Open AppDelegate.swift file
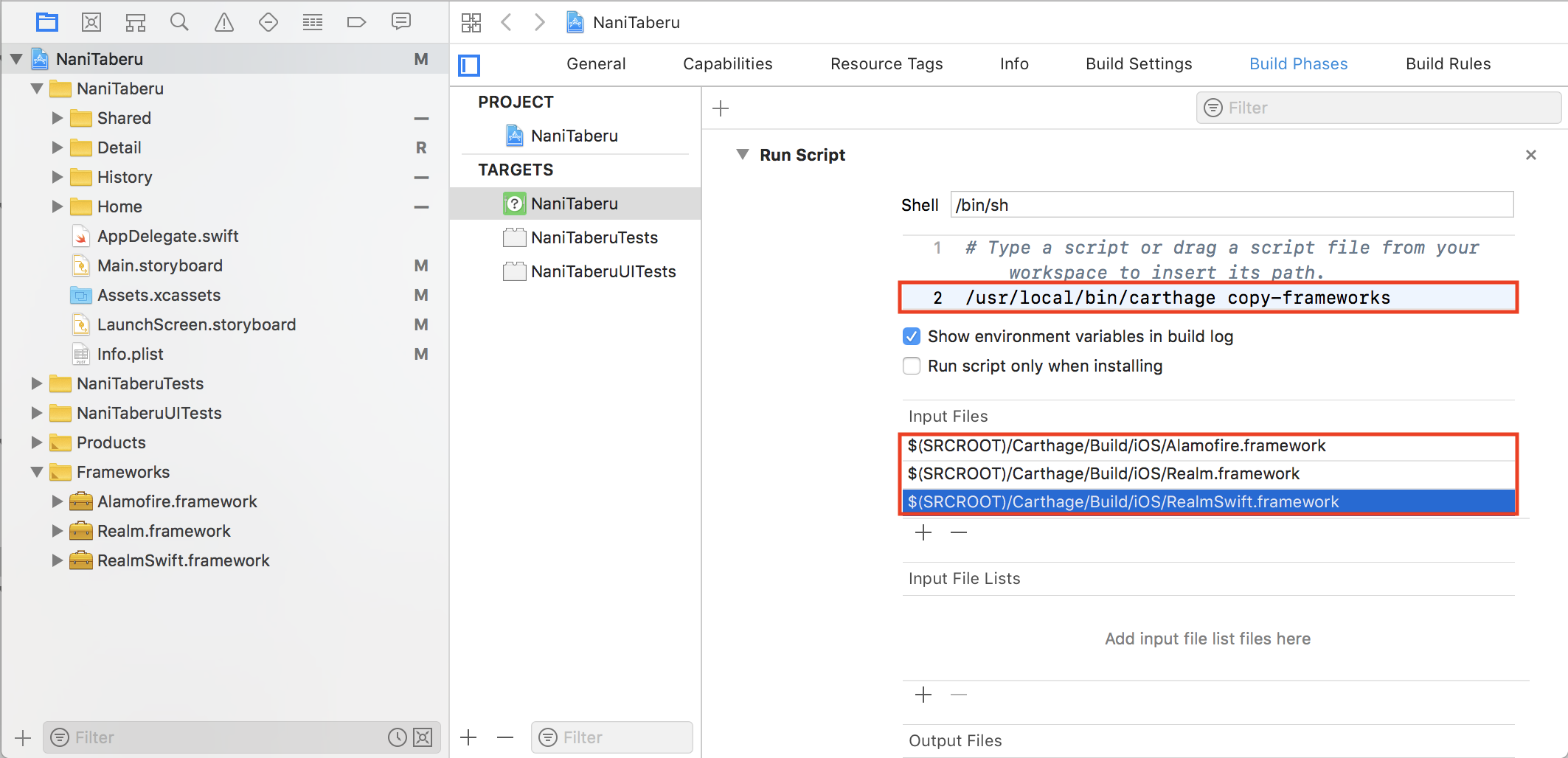This screenshot has width=1568, height=758. (168, 236)
